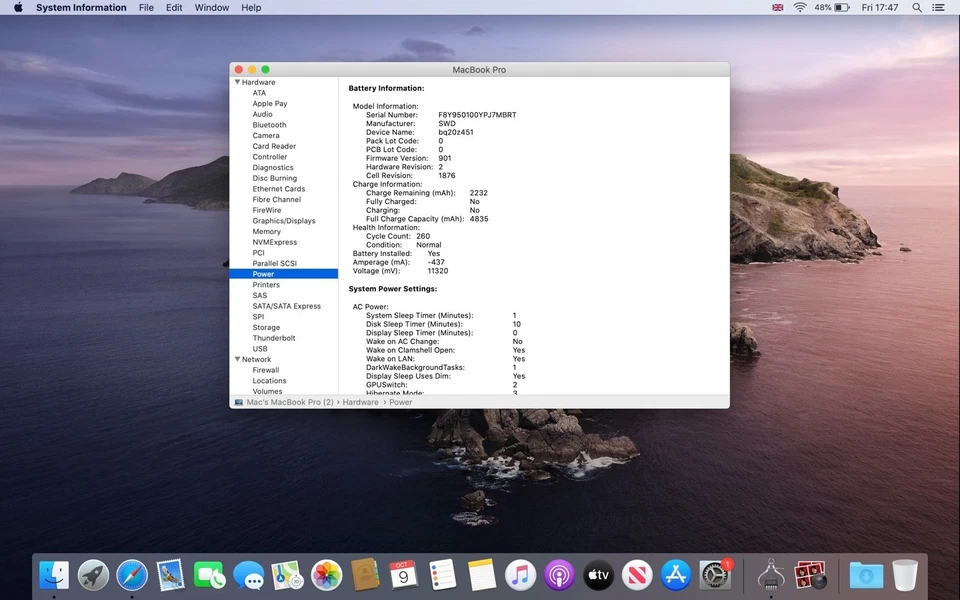Viewport: 960px width, 600px height.
Task: Open Finder from the Dock
Action: click(54, 576)
